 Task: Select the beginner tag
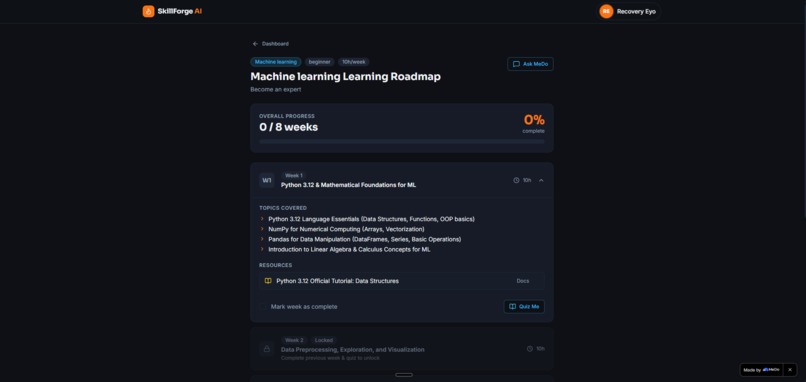point(319,62)
